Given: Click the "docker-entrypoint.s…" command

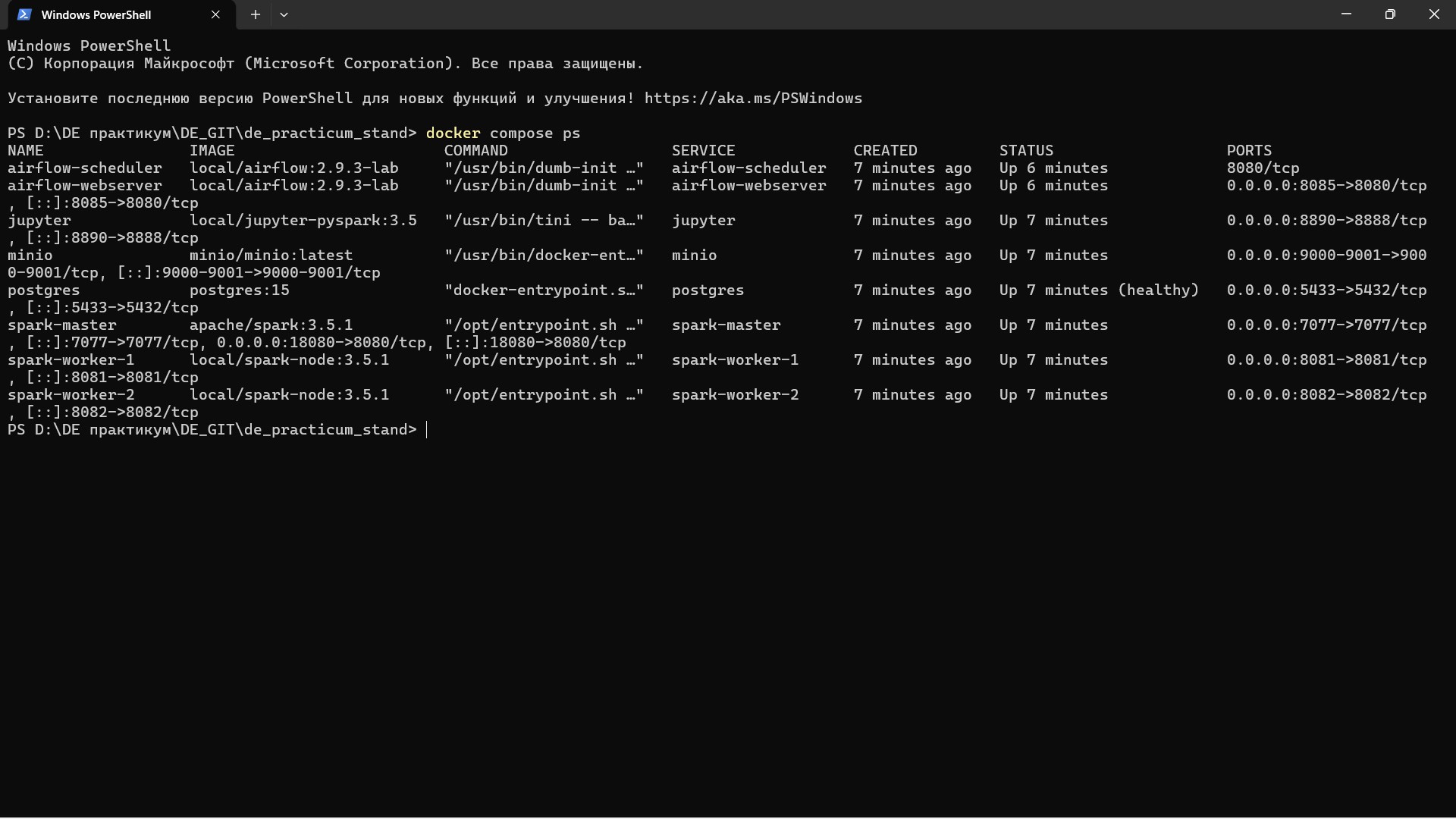Looking at the screenshot, I should pyautogui.click(x=544, y=290).
